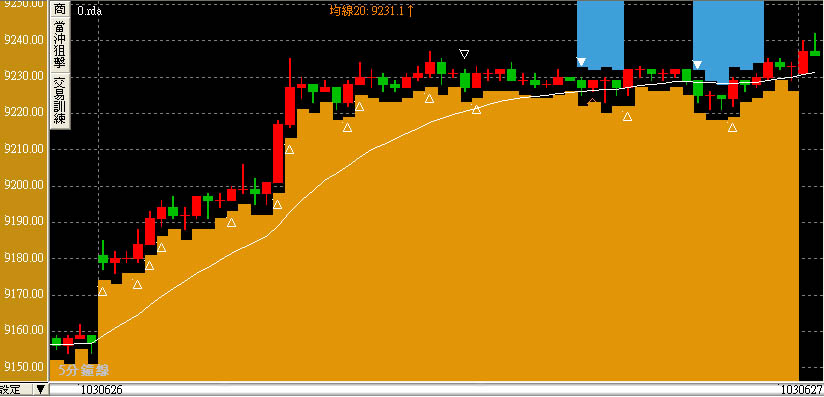Click the up-triangle marker on the white average line
Screen dimensions: 824x397
tap(476, 109)
